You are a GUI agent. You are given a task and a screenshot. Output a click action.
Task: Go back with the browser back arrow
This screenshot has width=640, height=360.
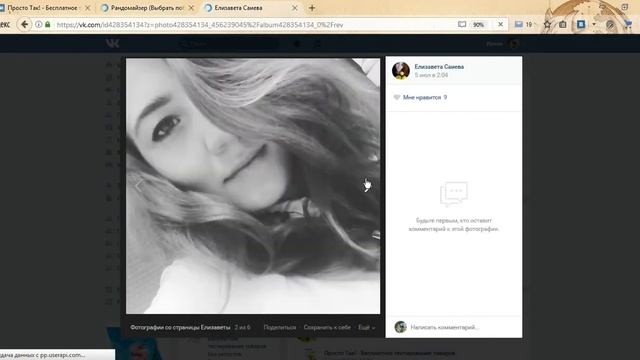tap(24, 24)
